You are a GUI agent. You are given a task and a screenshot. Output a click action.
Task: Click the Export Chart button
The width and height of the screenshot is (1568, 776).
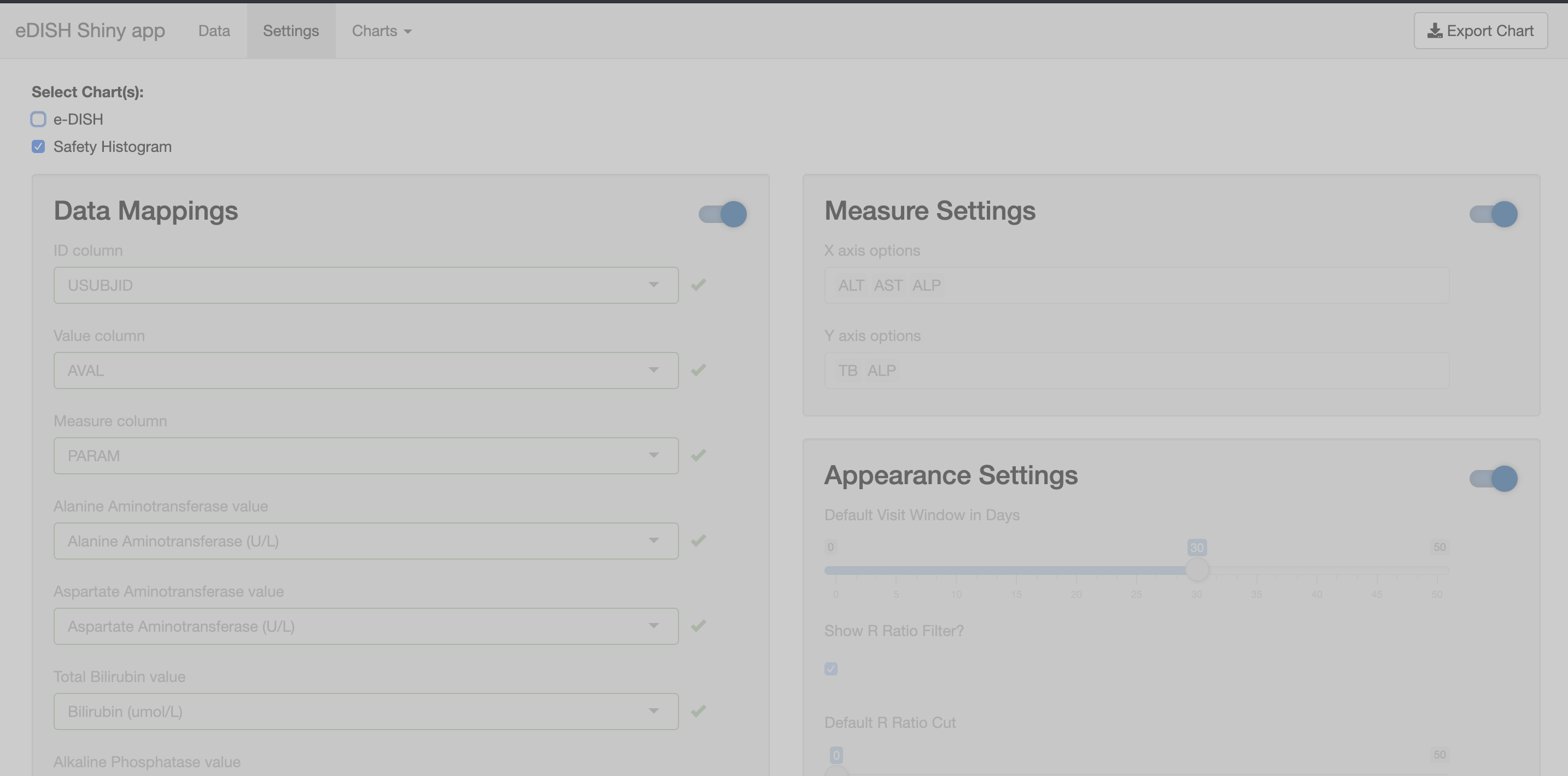(x=1481, y=31)
